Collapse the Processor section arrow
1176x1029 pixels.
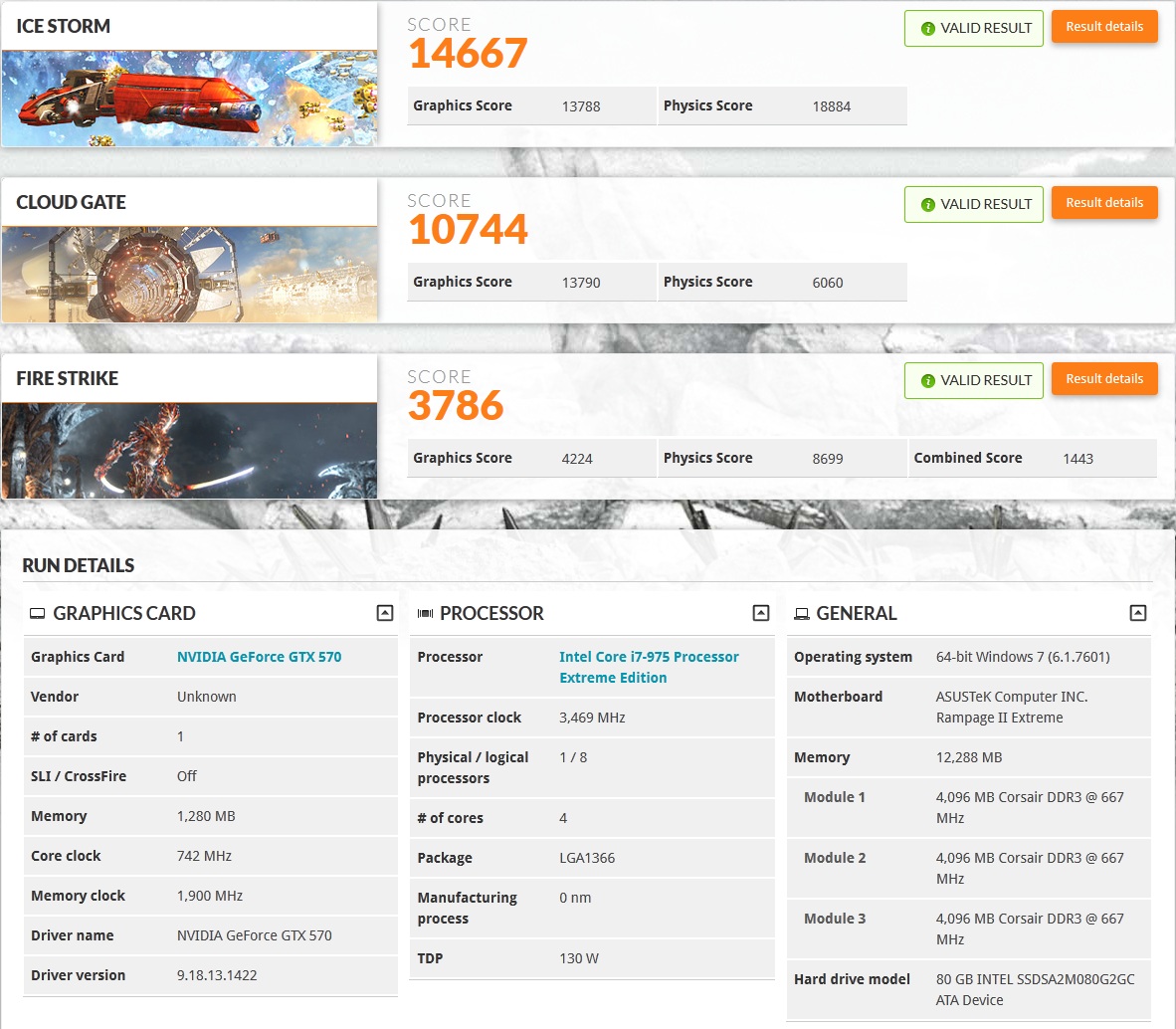pyautogui.click(x=760, y=613)
